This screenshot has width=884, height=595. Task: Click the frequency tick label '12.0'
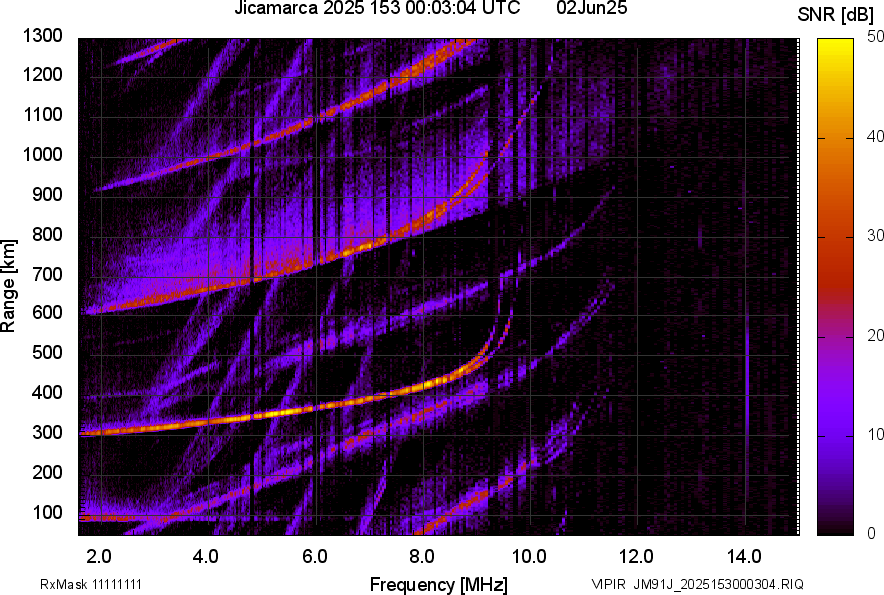pos(637,557)
